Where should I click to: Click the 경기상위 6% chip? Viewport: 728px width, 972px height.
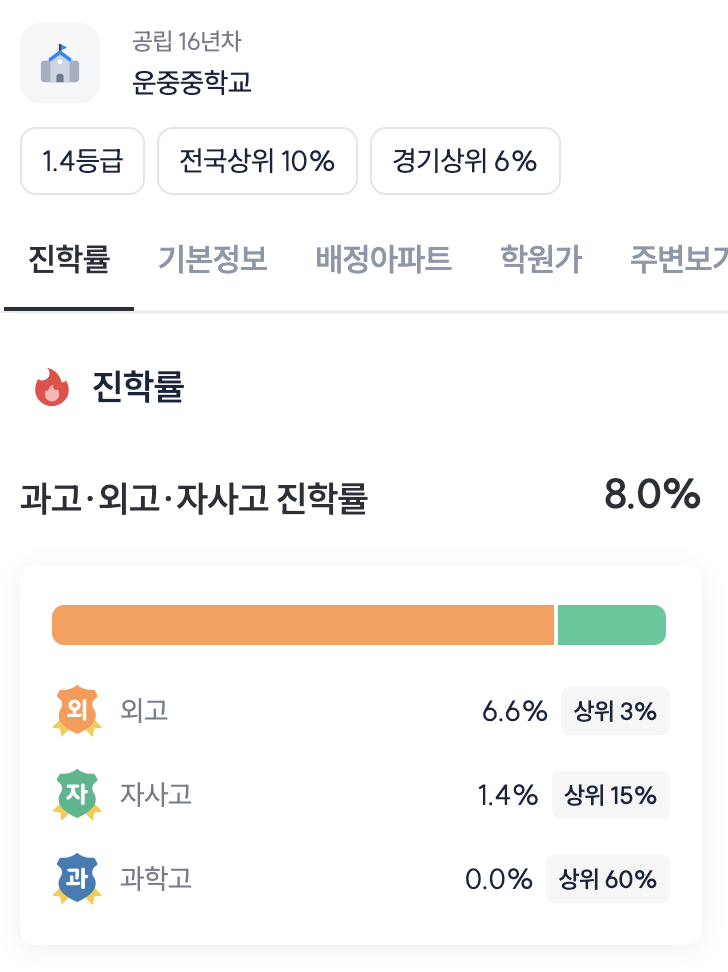(x=465, y=161)
